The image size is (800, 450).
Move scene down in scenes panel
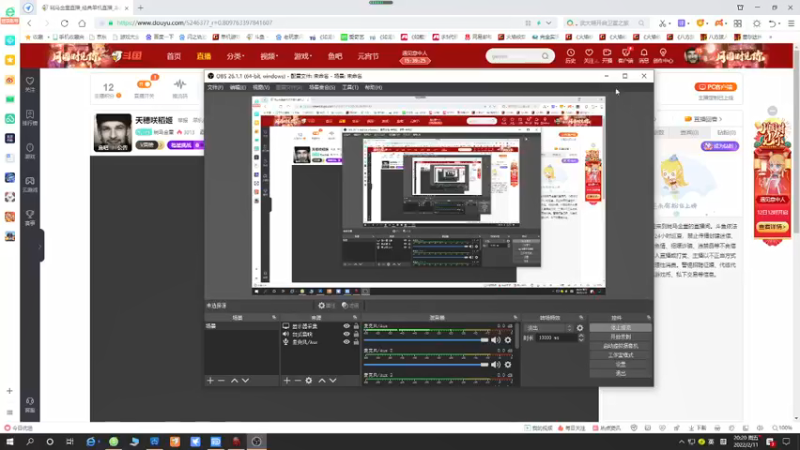(x=245, y=381)
